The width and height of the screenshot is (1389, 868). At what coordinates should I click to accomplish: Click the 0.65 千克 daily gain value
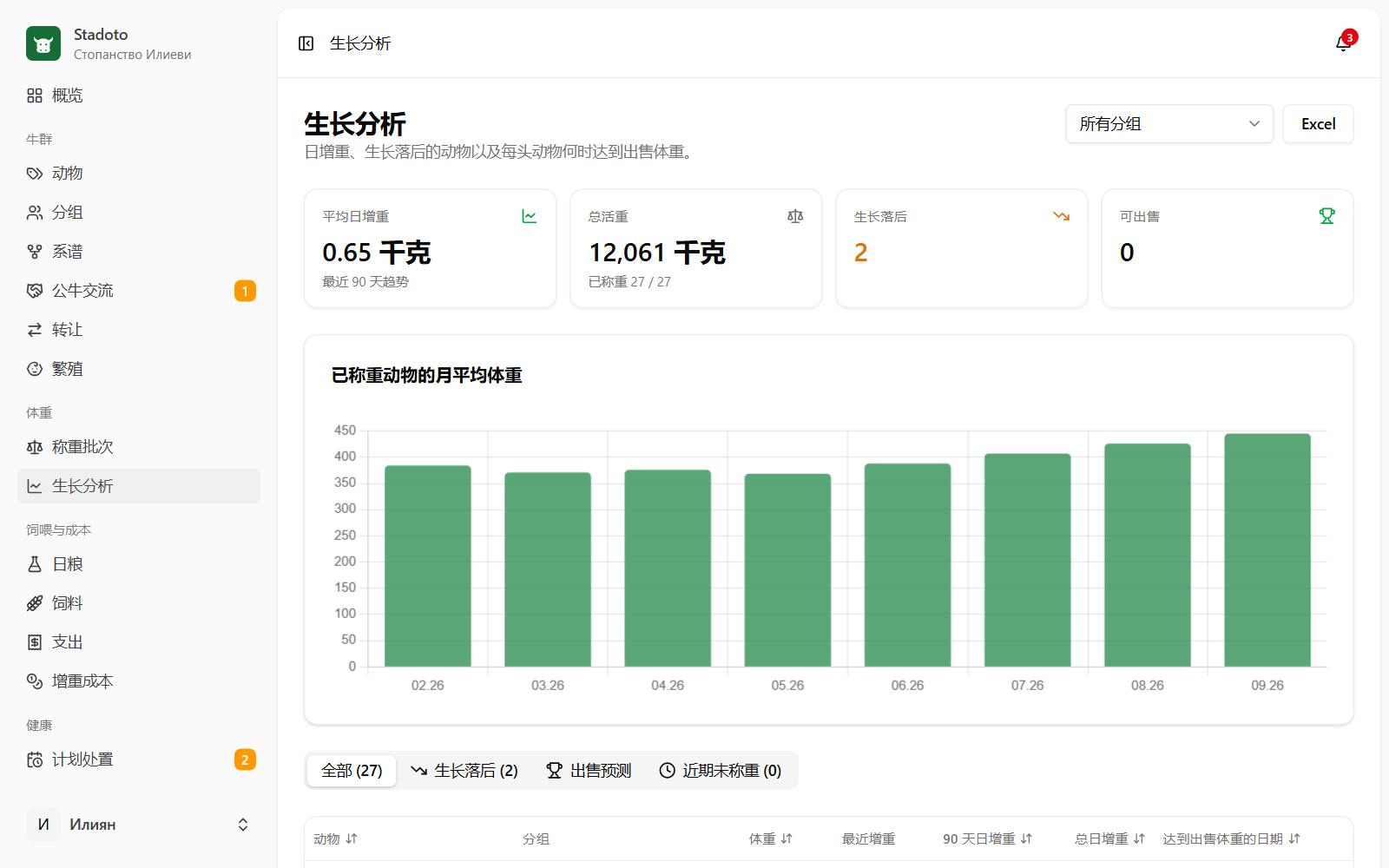pyautogui.click(x=377, y=253)
